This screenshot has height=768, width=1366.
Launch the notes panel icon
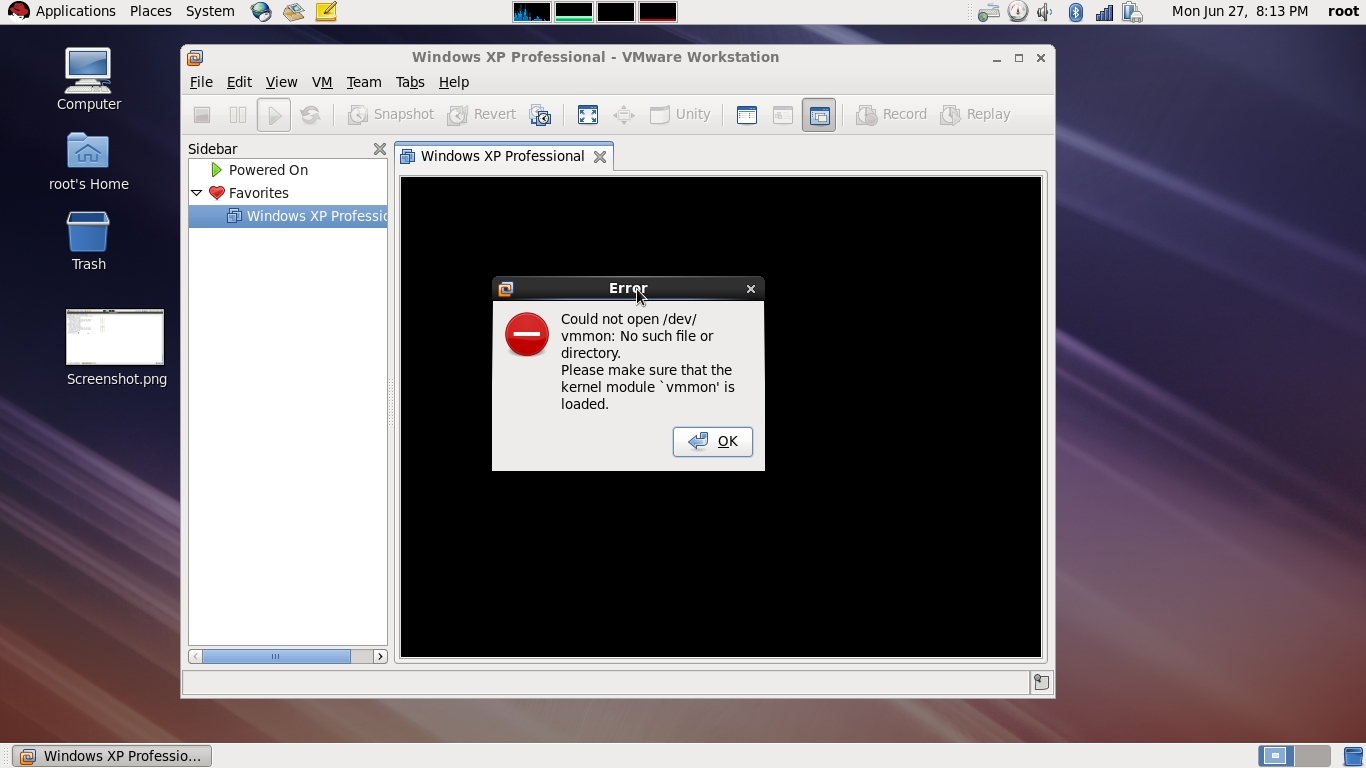(x=326, y=12)
